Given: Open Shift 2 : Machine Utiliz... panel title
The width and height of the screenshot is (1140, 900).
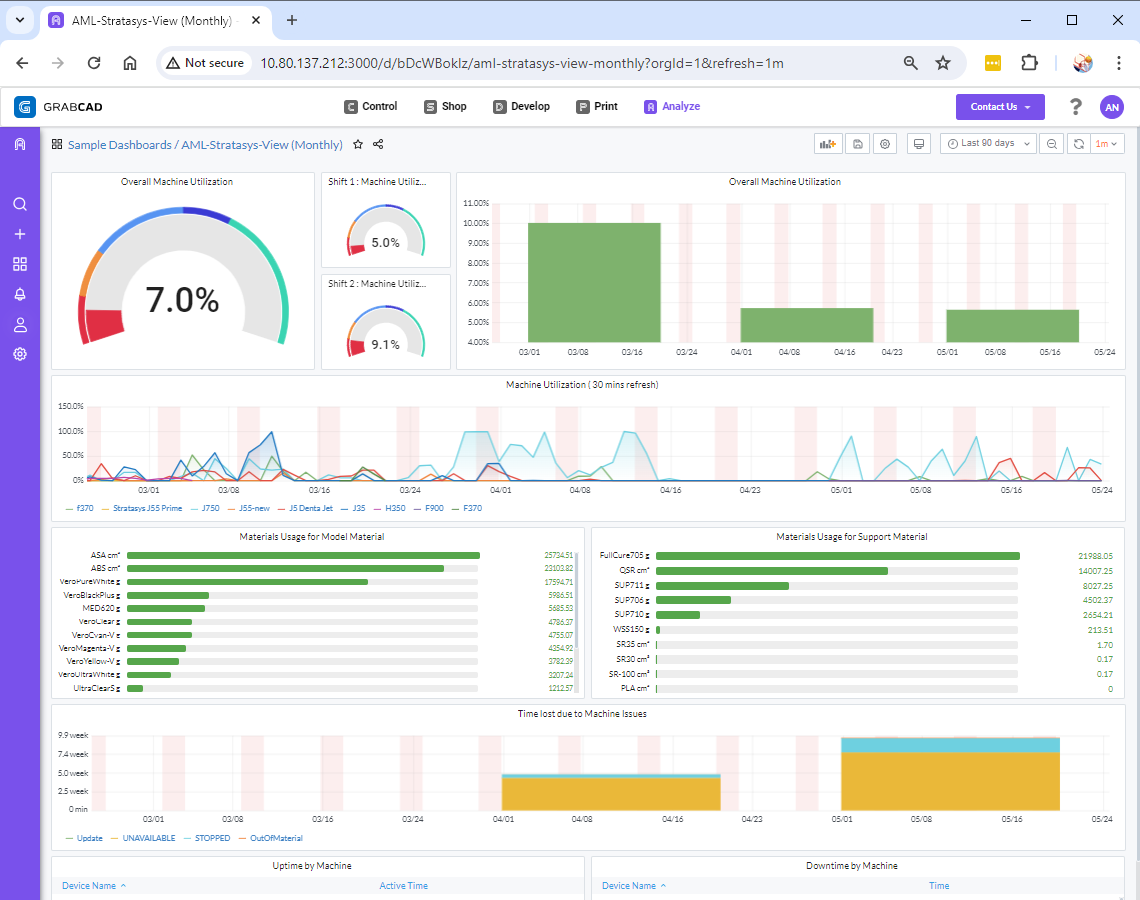Looking at the screenshot, I should pyautogui.click(x=377, y=284).
